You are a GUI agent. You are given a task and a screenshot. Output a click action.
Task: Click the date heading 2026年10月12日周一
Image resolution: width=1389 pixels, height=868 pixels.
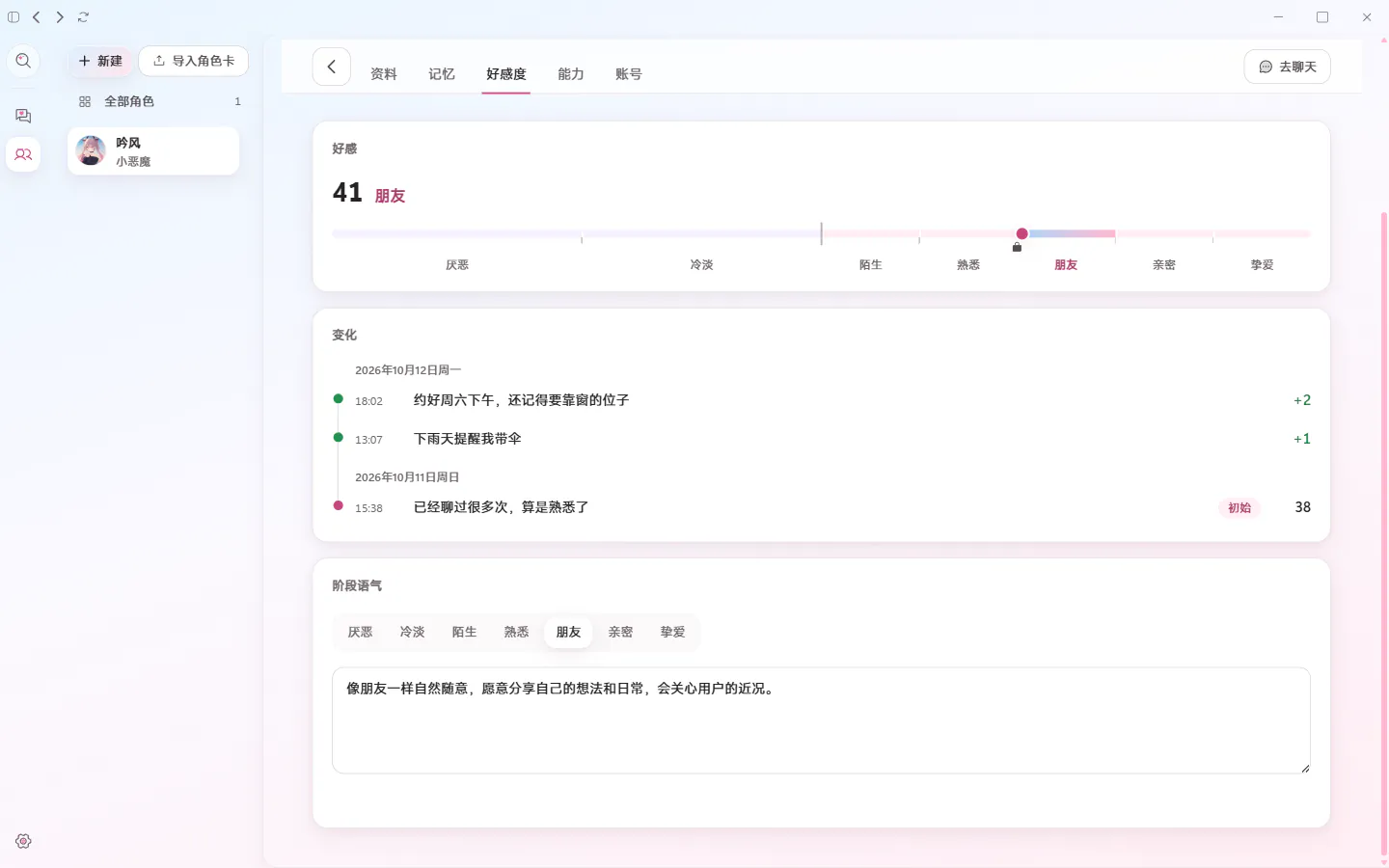[x=408, y=370]
